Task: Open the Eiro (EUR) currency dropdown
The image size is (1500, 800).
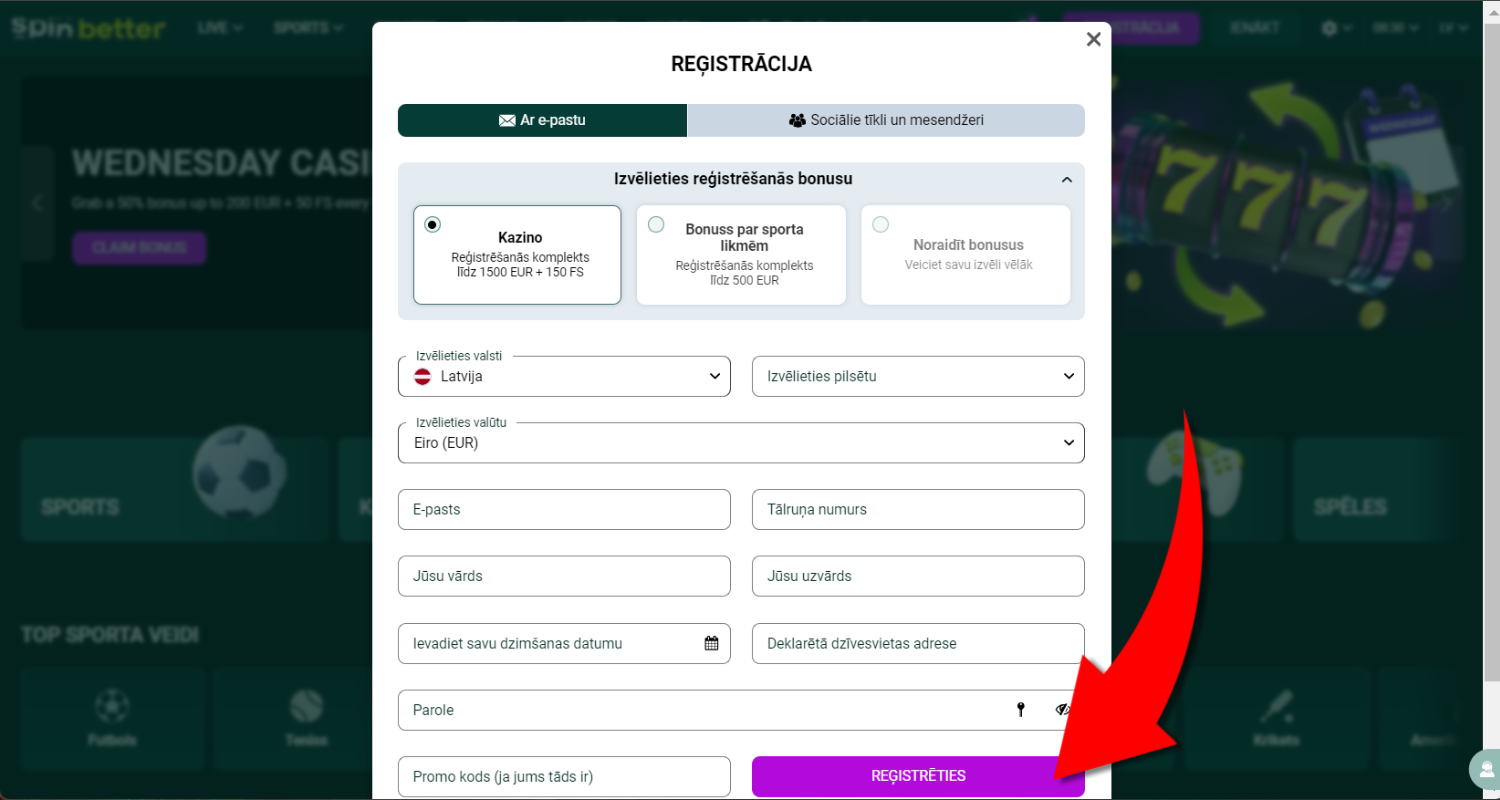Action: (x=741, y=443)
